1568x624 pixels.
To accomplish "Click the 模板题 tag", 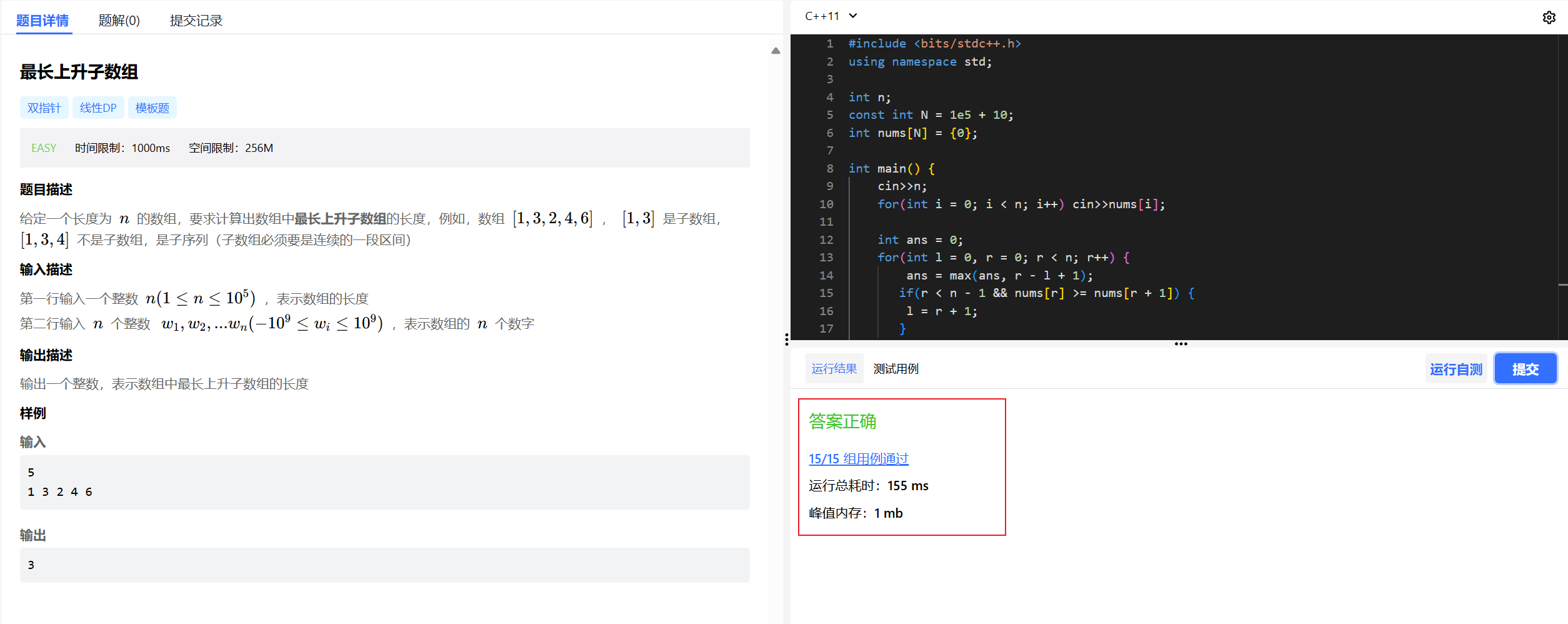I will pyautogui.click(x=152, y=108).
